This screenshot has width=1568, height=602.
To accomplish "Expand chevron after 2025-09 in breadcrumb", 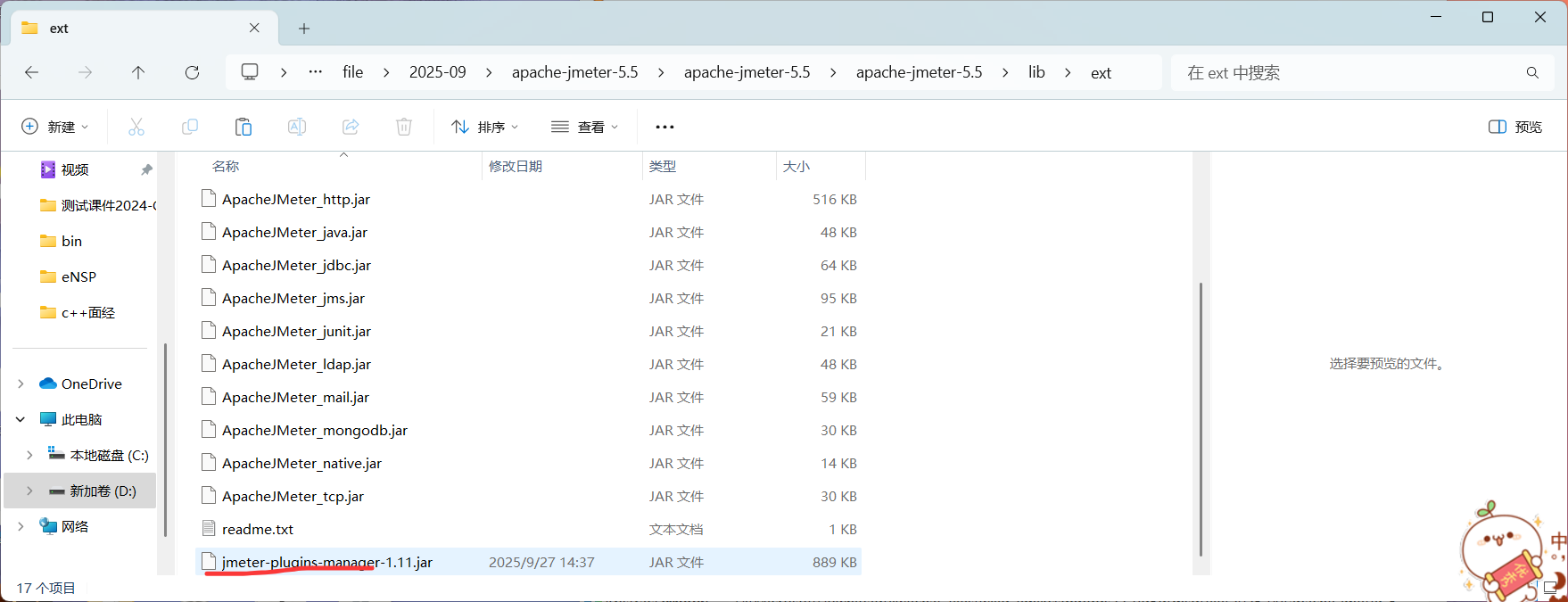I will [489, 72].
